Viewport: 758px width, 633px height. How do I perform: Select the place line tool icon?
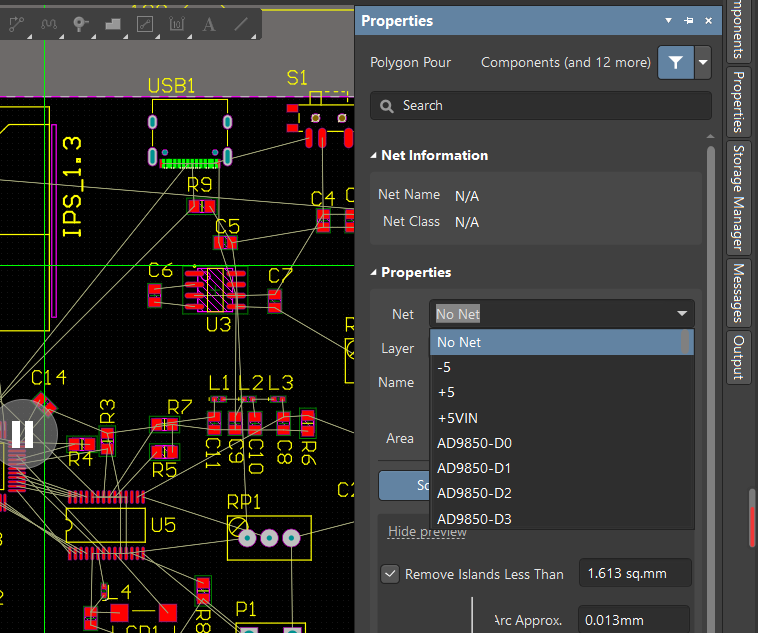pyautogui.click(x=241, y=24)
